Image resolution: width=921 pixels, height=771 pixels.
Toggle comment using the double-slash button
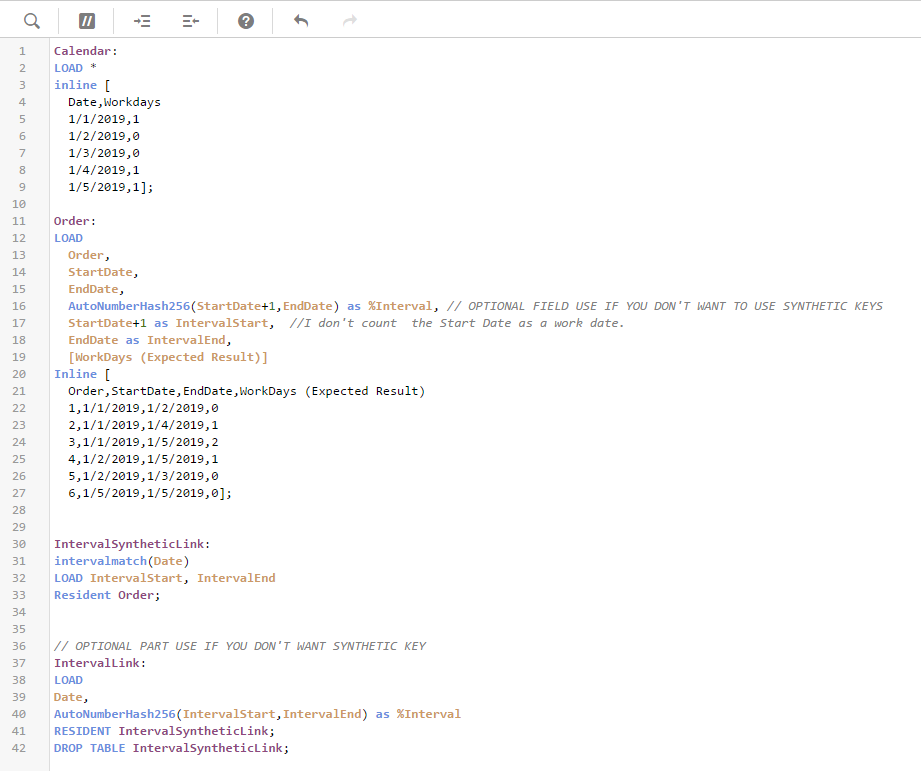(x=87, y=21)
